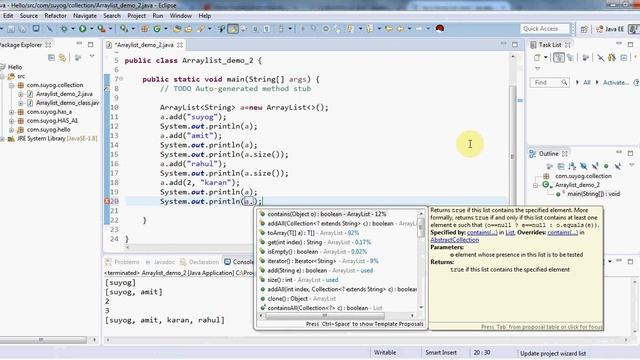This screenshot has width=640, height=360.
Task: Toggle Focus on Workweek in Task List
Action: (x=585, y=58)
